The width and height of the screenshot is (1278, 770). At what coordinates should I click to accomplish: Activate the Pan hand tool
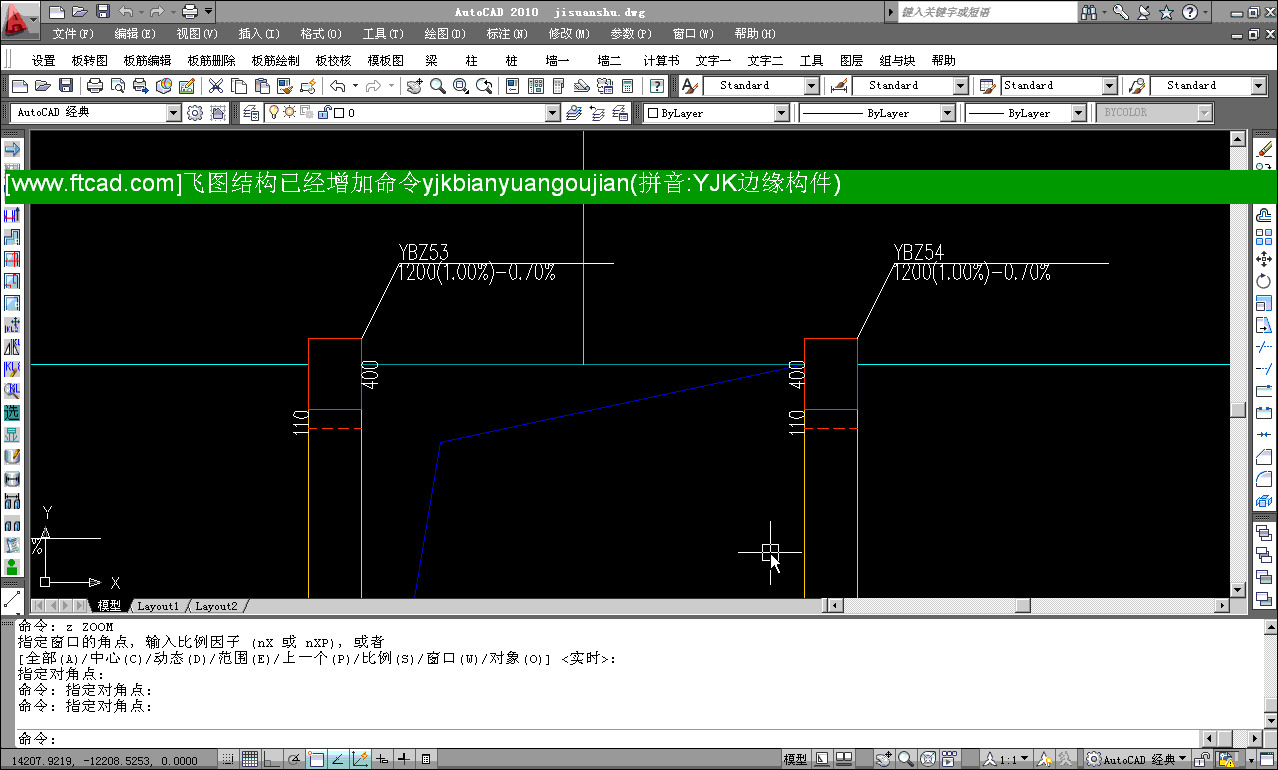pyautogui.click(x=415, y=86)
